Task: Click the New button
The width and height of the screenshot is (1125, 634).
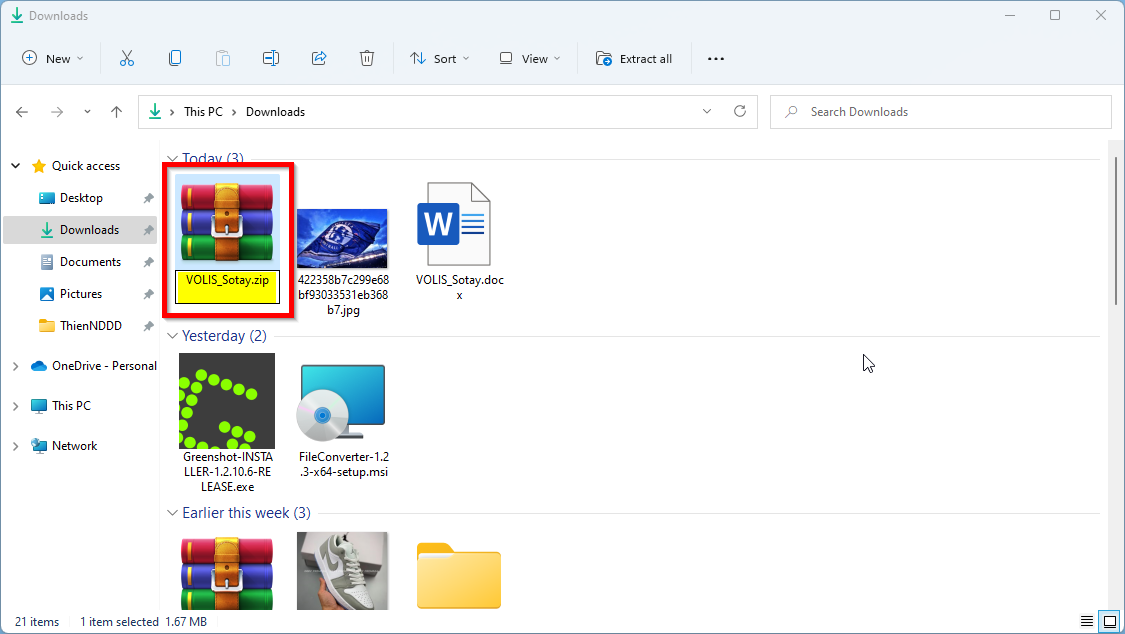Action: (x=53, y=59)
